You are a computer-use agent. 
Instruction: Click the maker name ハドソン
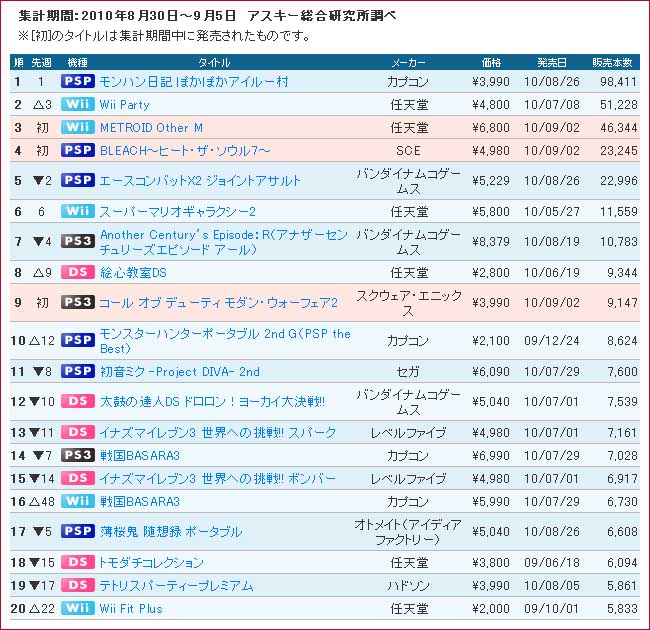[408, 586]
